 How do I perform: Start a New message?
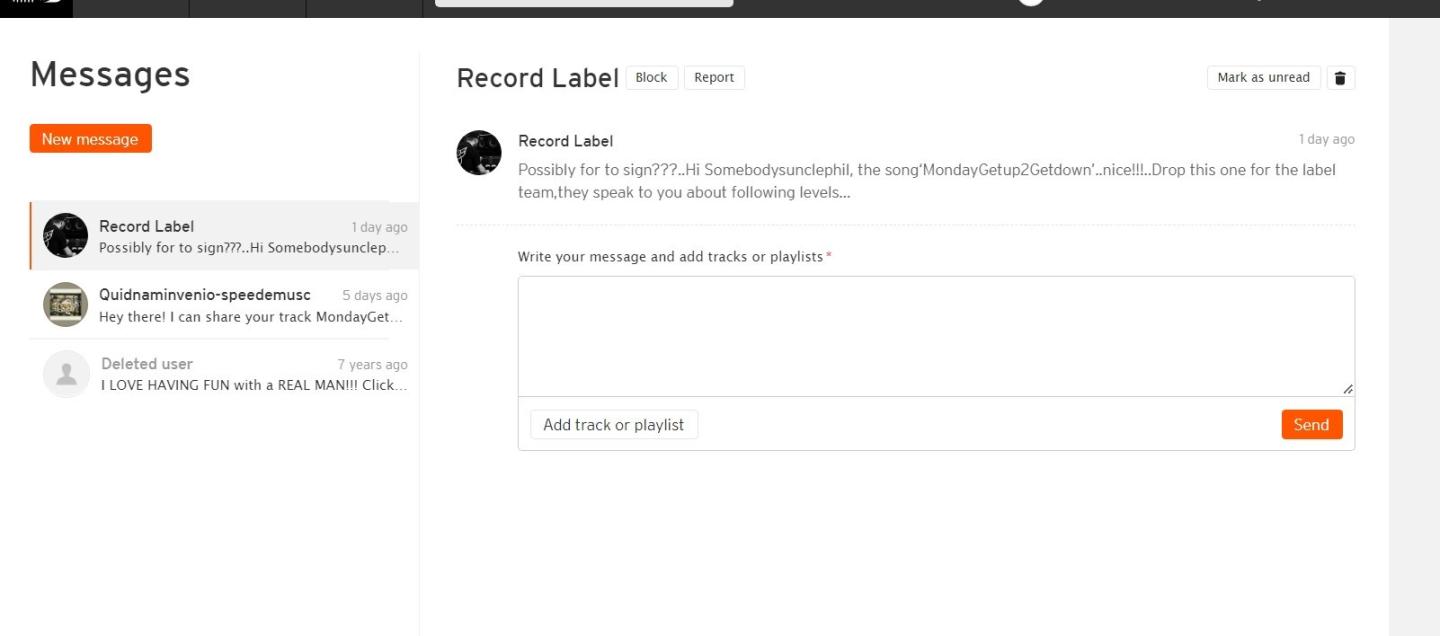pos(90,139)
